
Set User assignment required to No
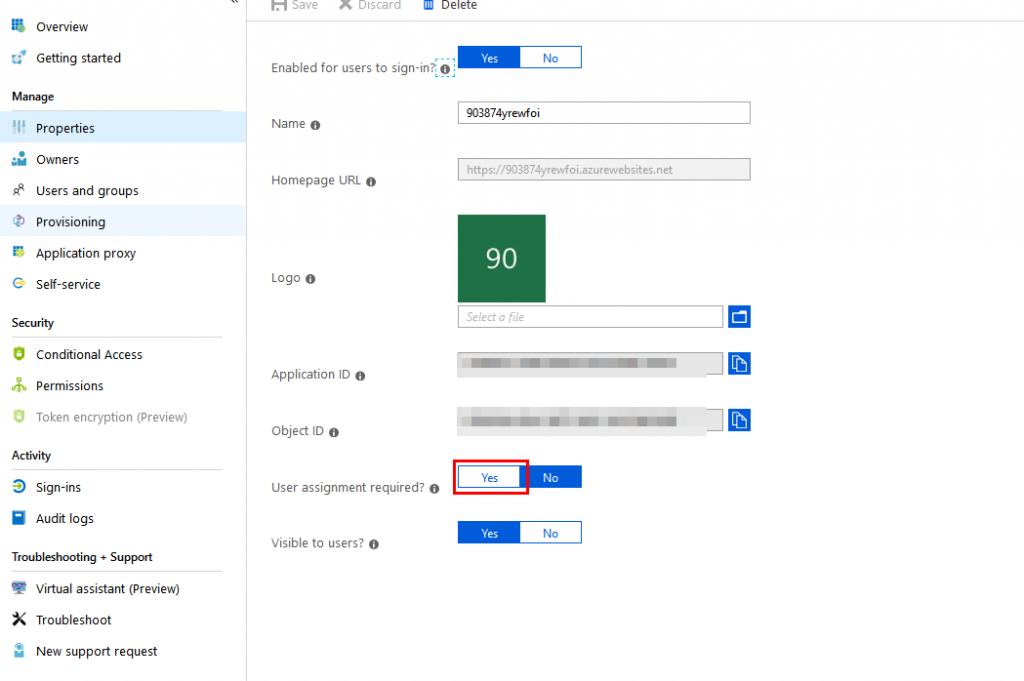click(551, 477)
